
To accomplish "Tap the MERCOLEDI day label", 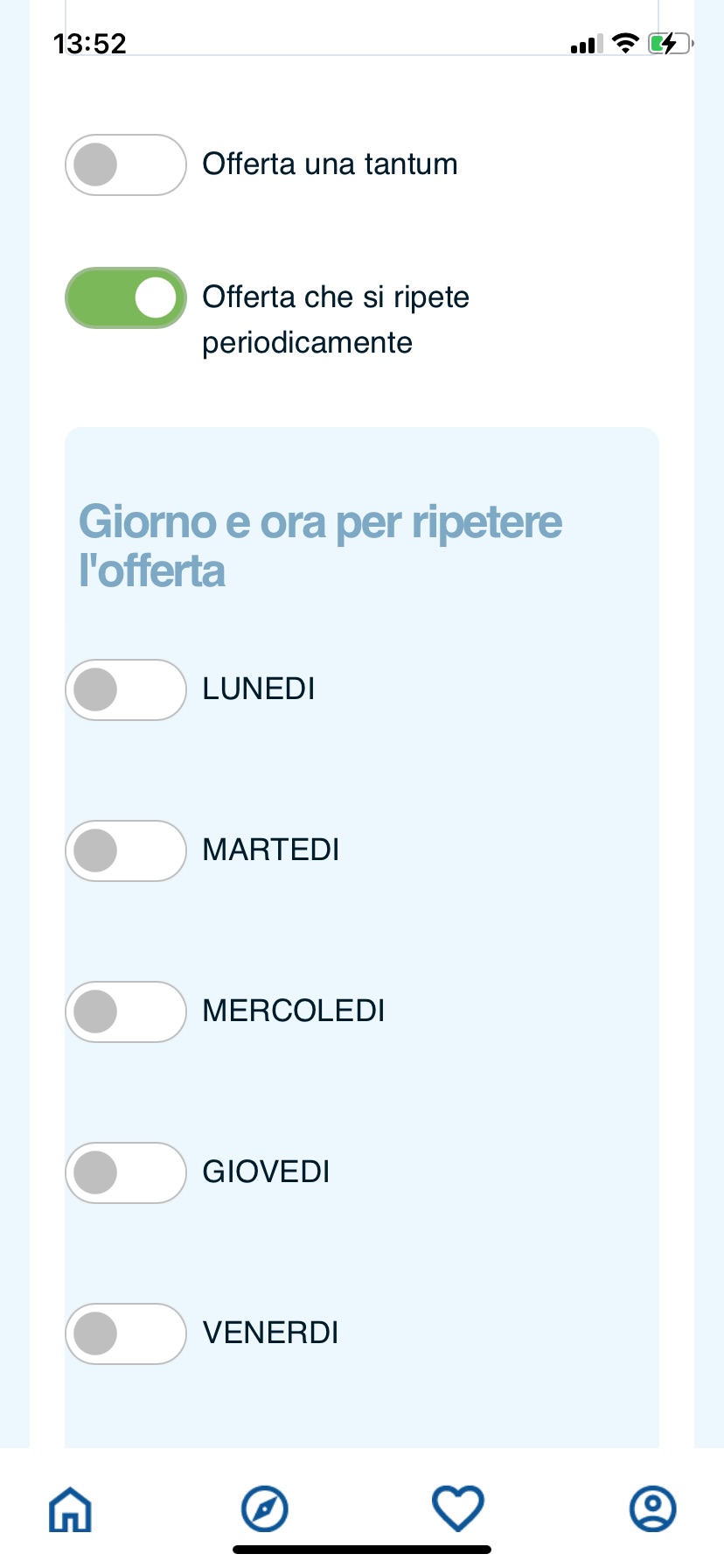I will coord(293,1011).
